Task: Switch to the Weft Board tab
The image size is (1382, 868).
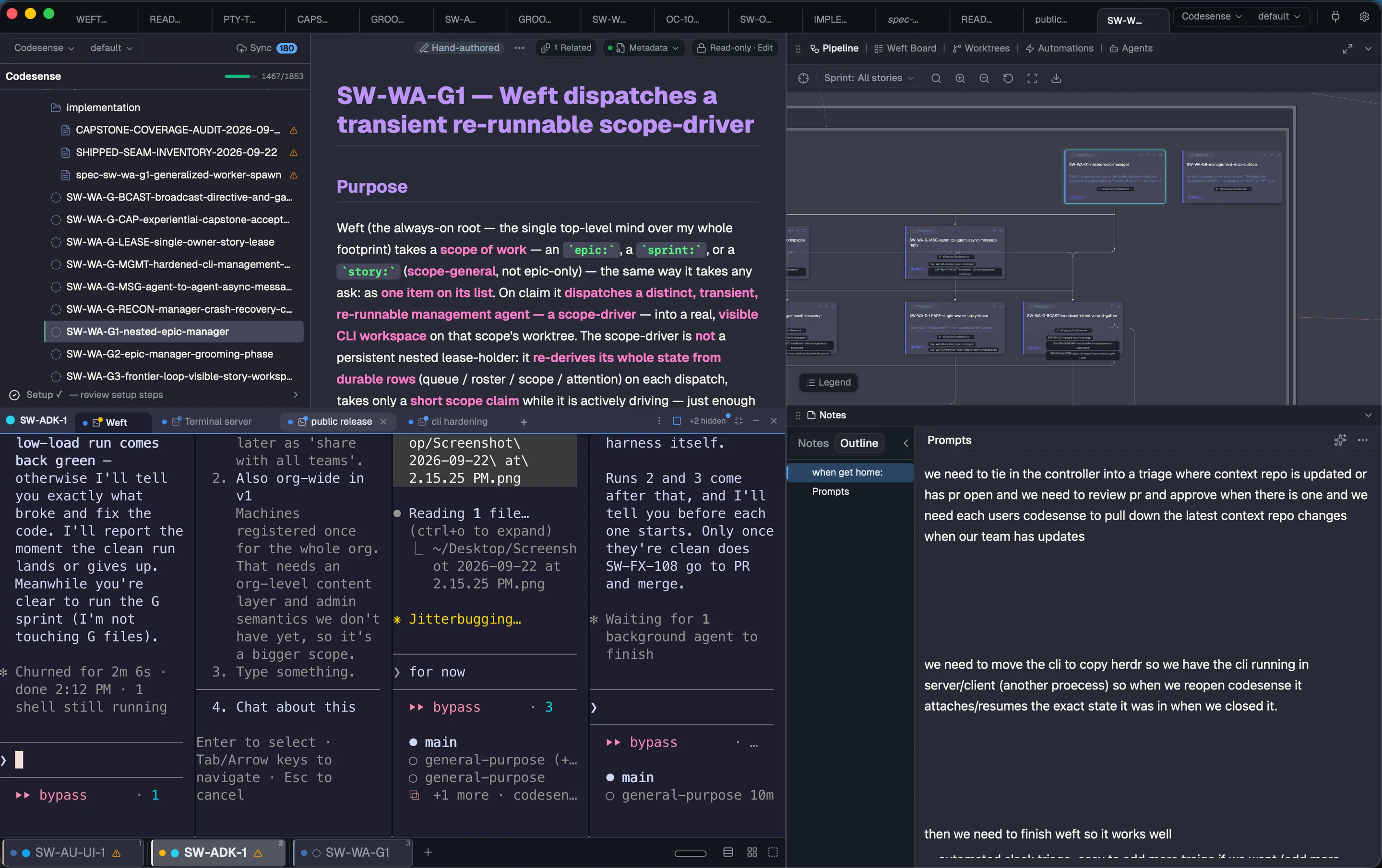Action: click(x=905, y=49)
